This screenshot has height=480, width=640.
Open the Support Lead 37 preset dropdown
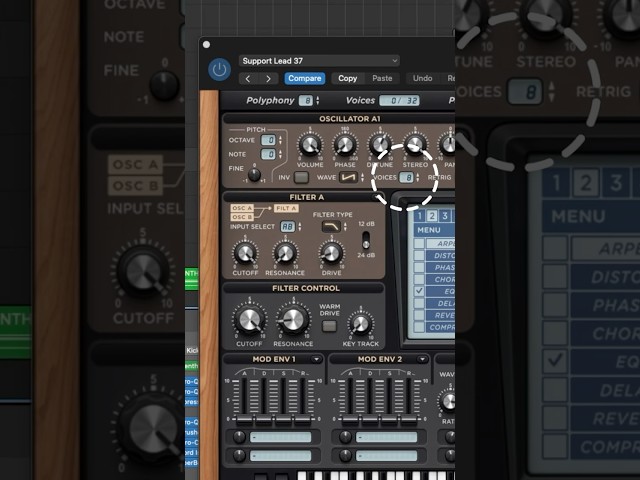[x=319, y=61]
